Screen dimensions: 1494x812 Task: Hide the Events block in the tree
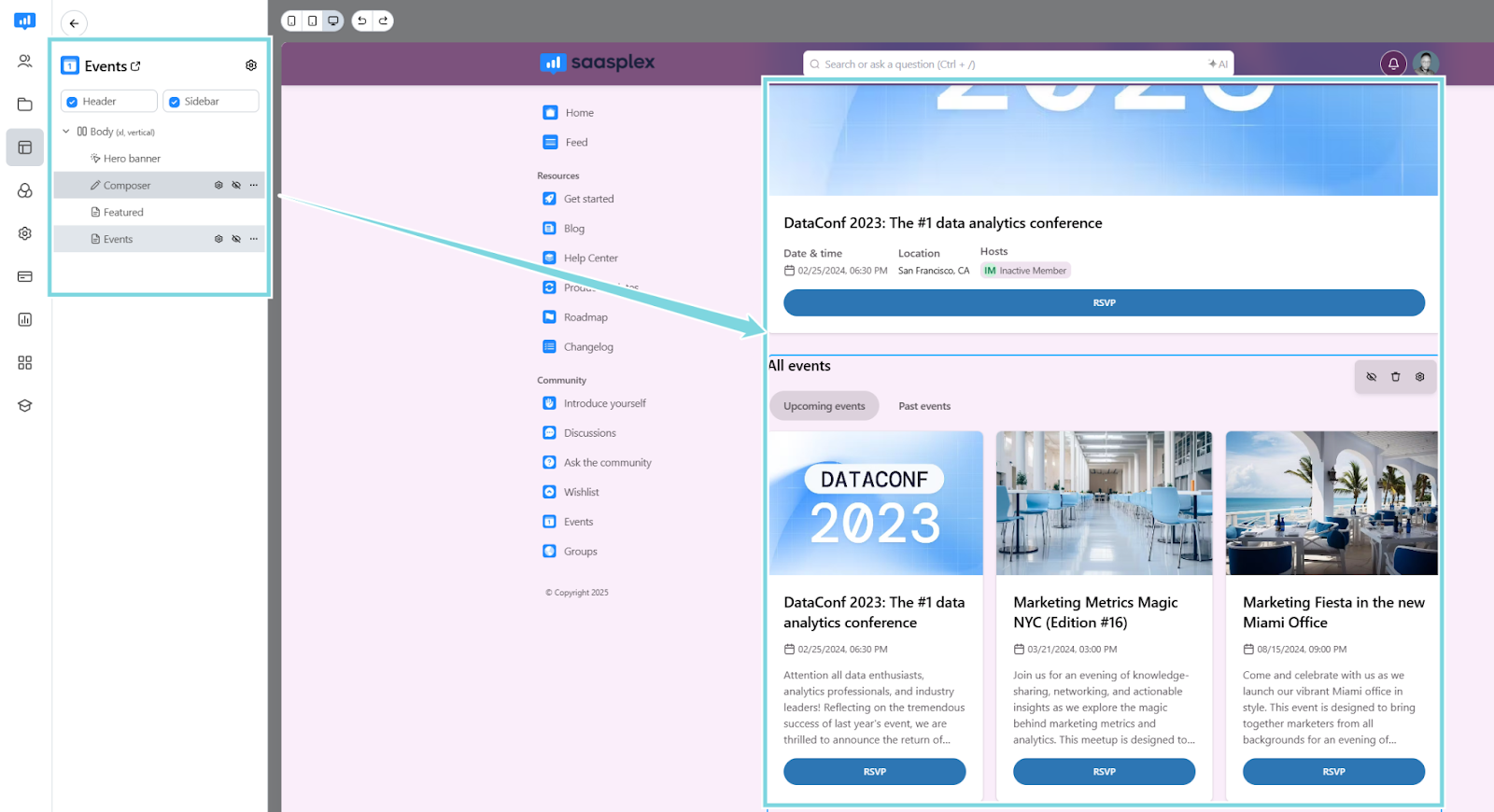pyautogui.click(x=236, y=239)
